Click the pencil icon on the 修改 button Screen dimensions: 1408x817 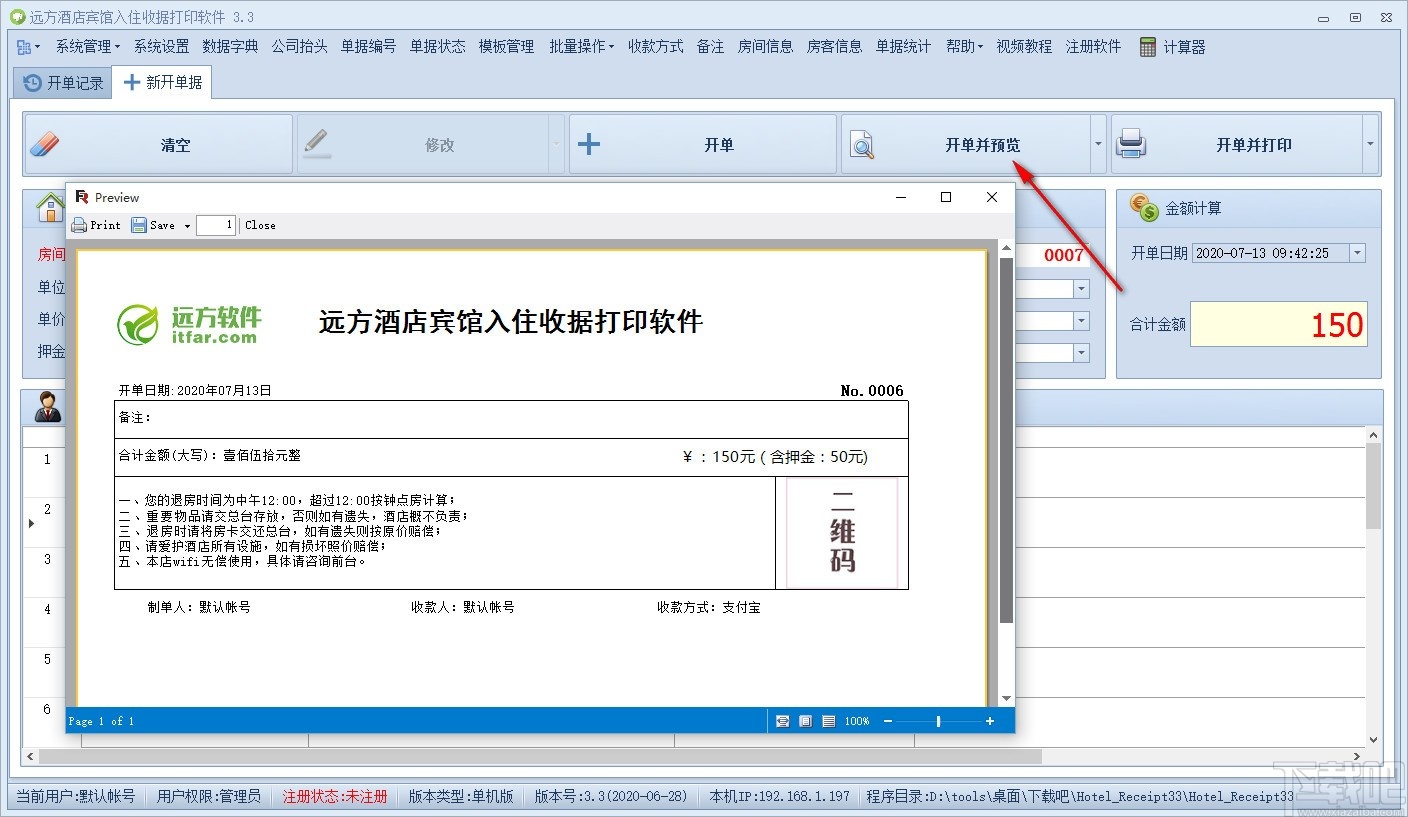(316, 143)
